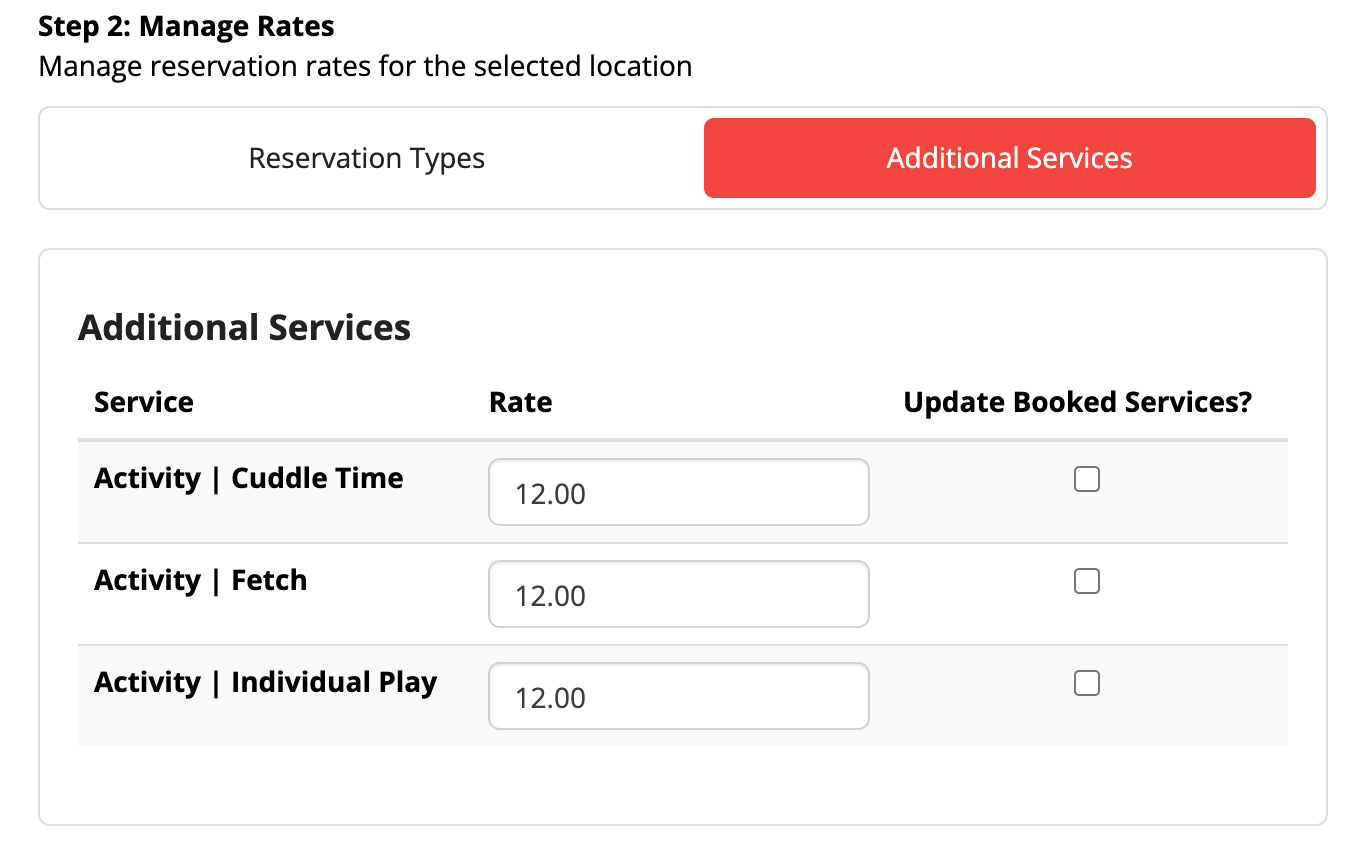This screenshot has width=1358, height=858.
Task: Edit the Fetch rate field
Action: [x=679, y=594]
